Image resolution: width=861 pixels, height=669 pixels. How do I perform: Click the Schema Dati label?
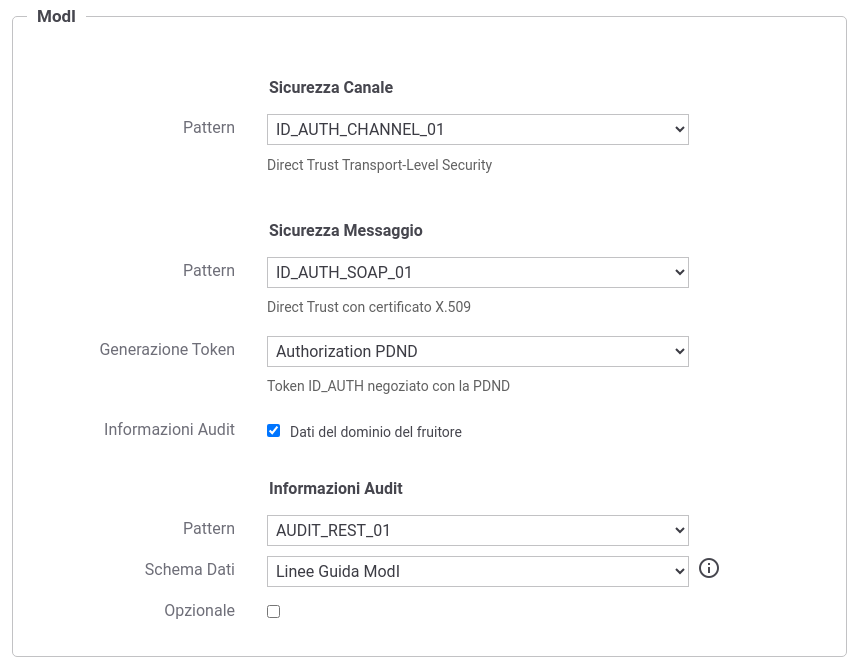(x=189, y=569)
